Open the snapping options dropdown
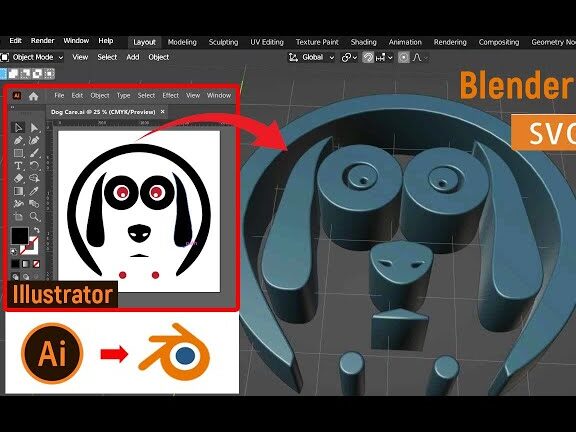 click(385, 58)
